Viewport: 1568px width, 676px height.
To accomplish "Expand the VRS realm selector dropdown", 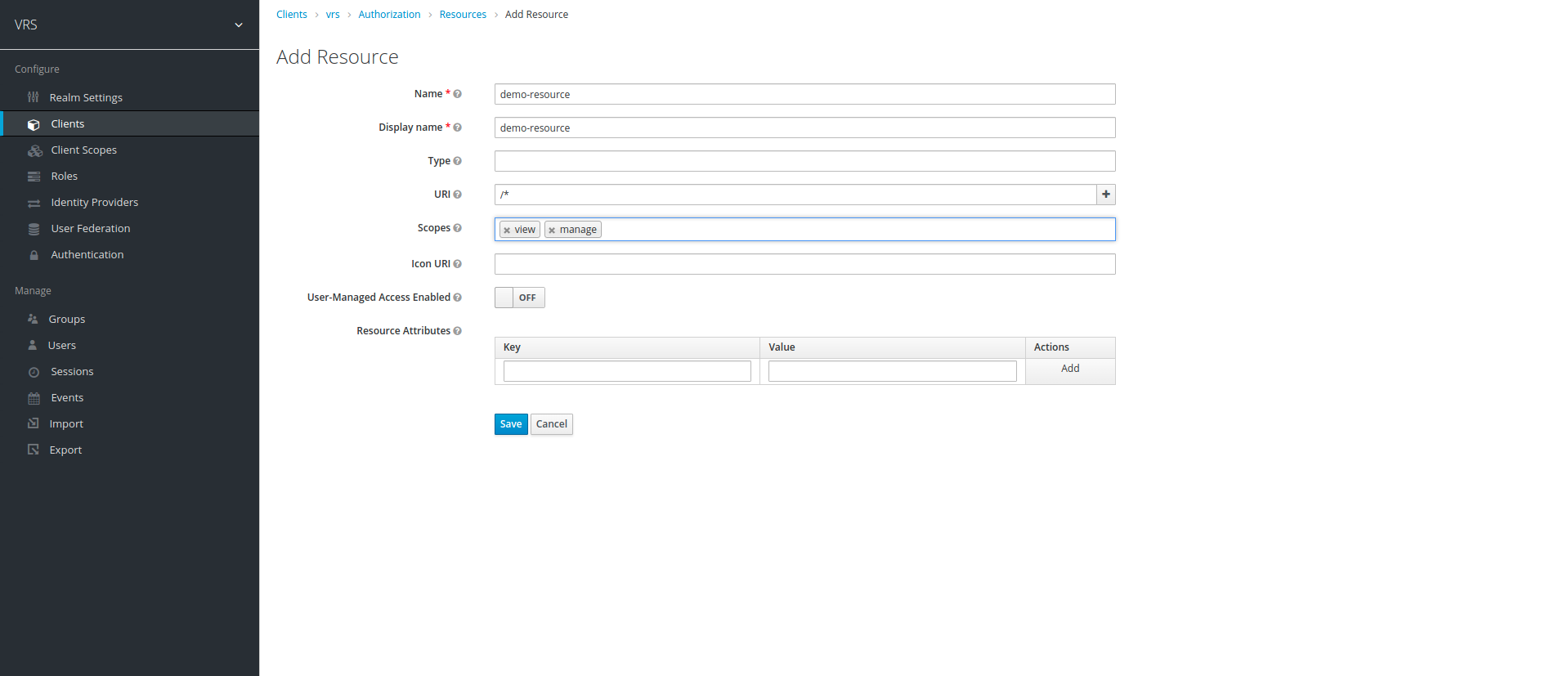I will tap(238, 25).
